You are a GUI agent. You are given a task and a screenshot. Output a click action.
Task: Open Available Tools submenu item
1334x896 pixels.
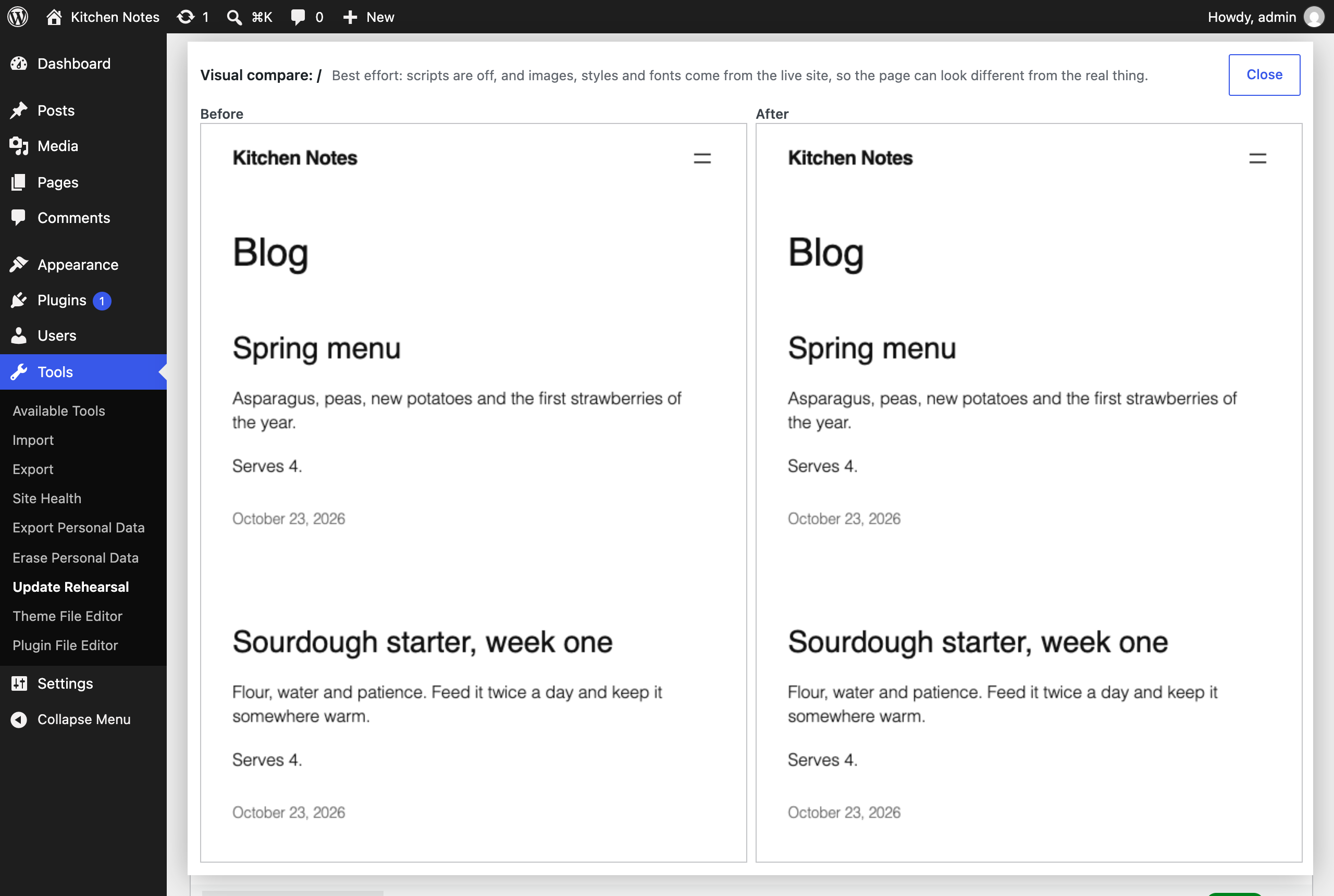pyautogui.click(x=59, y=411)
